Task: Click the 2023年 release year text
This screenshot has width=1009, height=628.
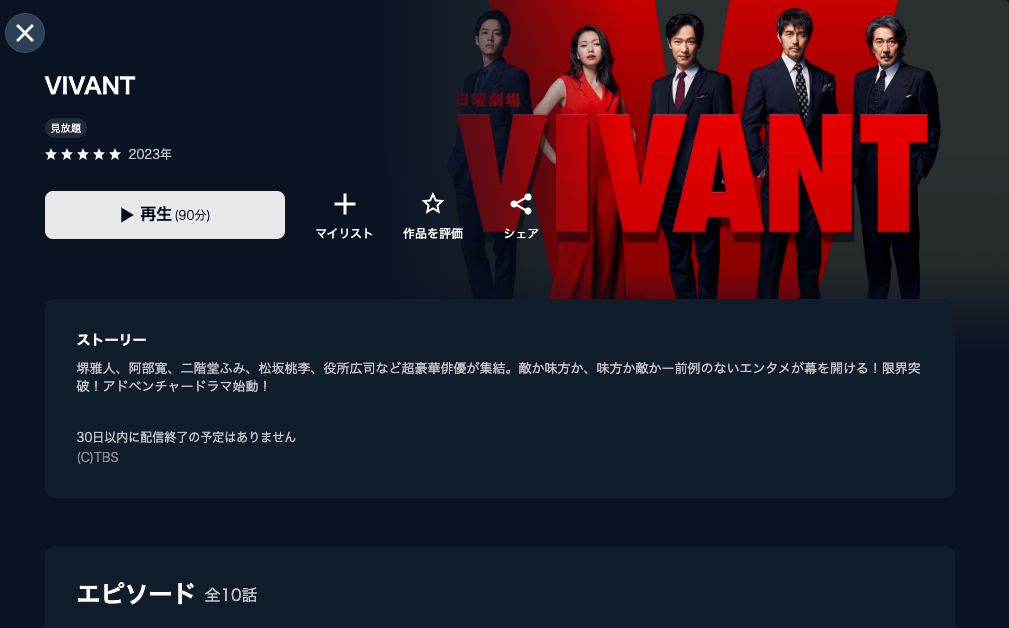Action: click(150, 154)
